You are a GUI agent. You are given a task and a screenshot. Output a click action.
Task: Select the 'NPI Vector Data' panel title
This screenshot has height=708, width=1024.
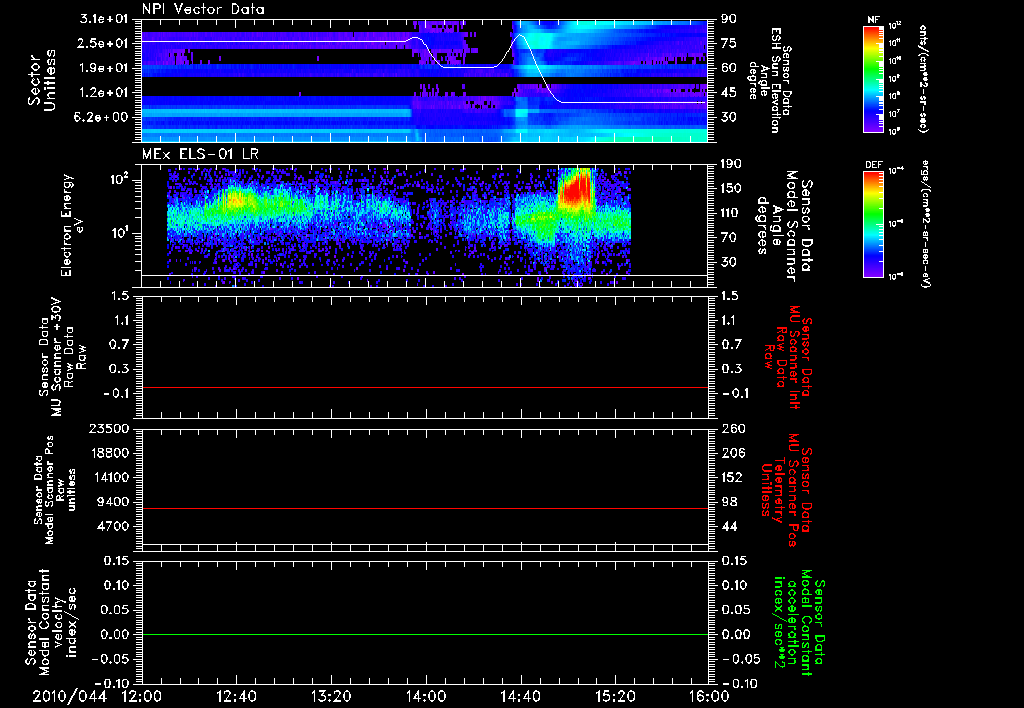[203, 9]
